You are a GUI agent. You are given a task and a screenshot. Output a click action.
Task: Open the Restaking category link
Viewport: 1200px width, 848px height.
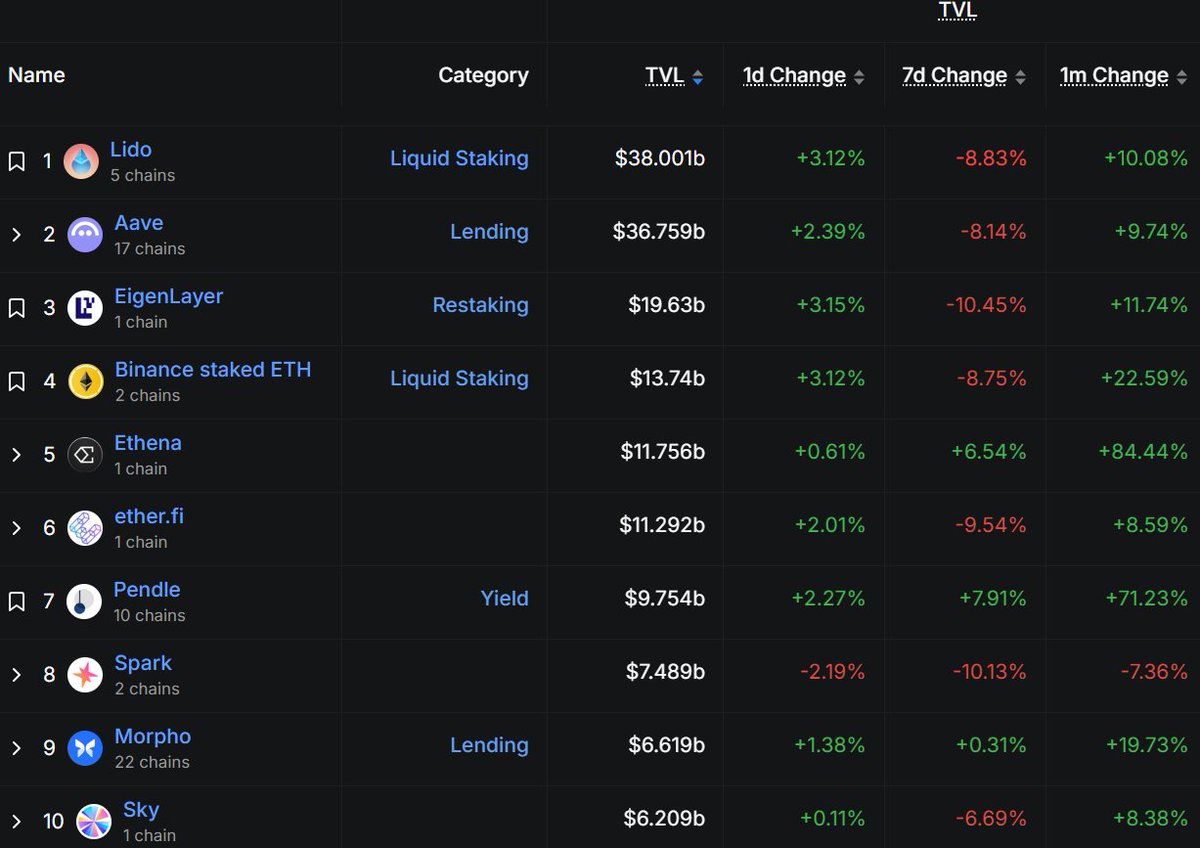[x=480, y=305]
